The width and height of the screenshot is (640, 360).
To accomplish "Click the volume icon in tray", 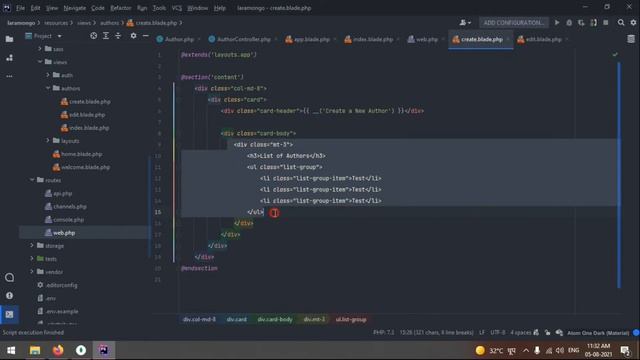I will point(560,350).
